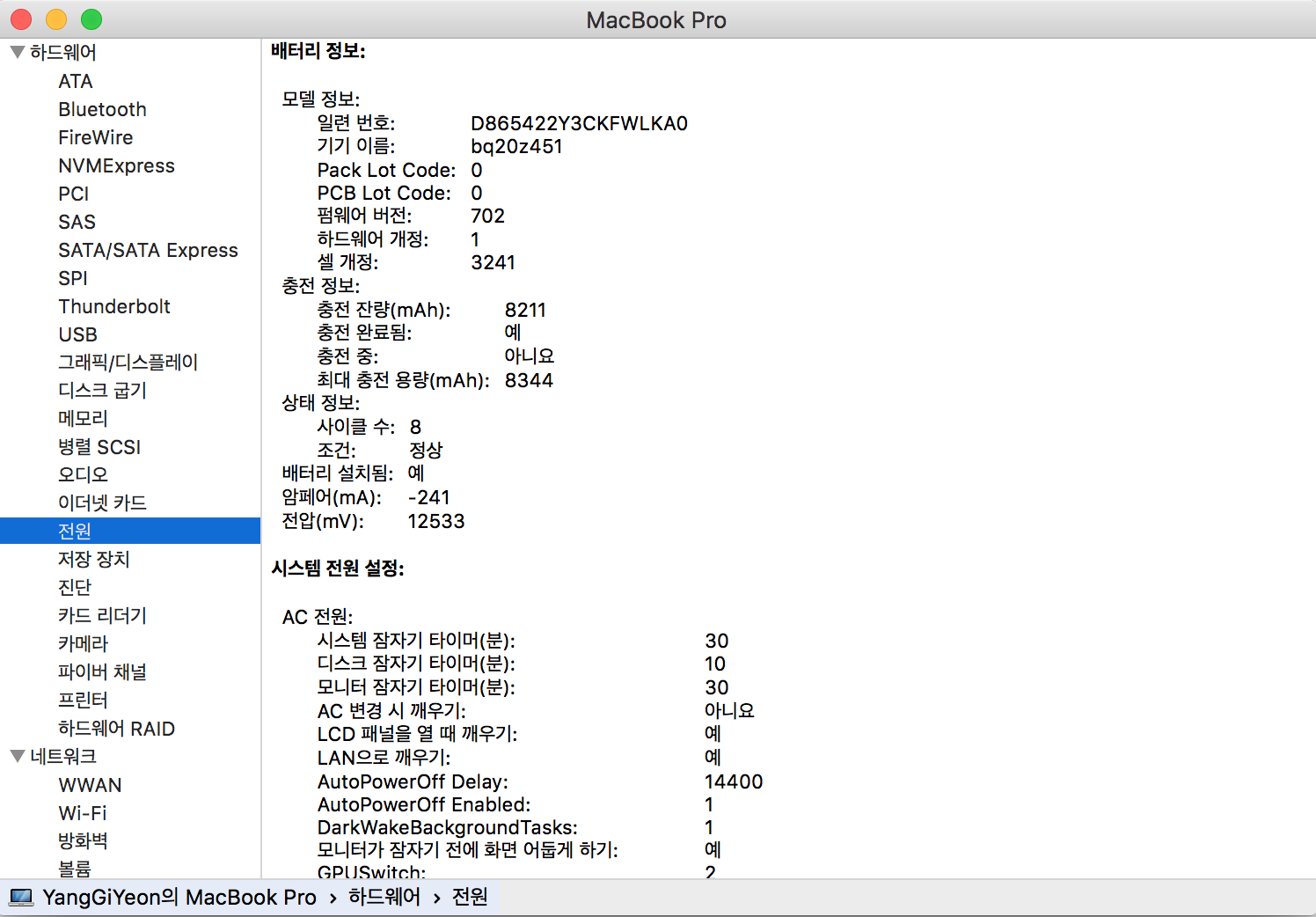Select 카메라 in the hardware list
1316x917 pixels.
83,644
